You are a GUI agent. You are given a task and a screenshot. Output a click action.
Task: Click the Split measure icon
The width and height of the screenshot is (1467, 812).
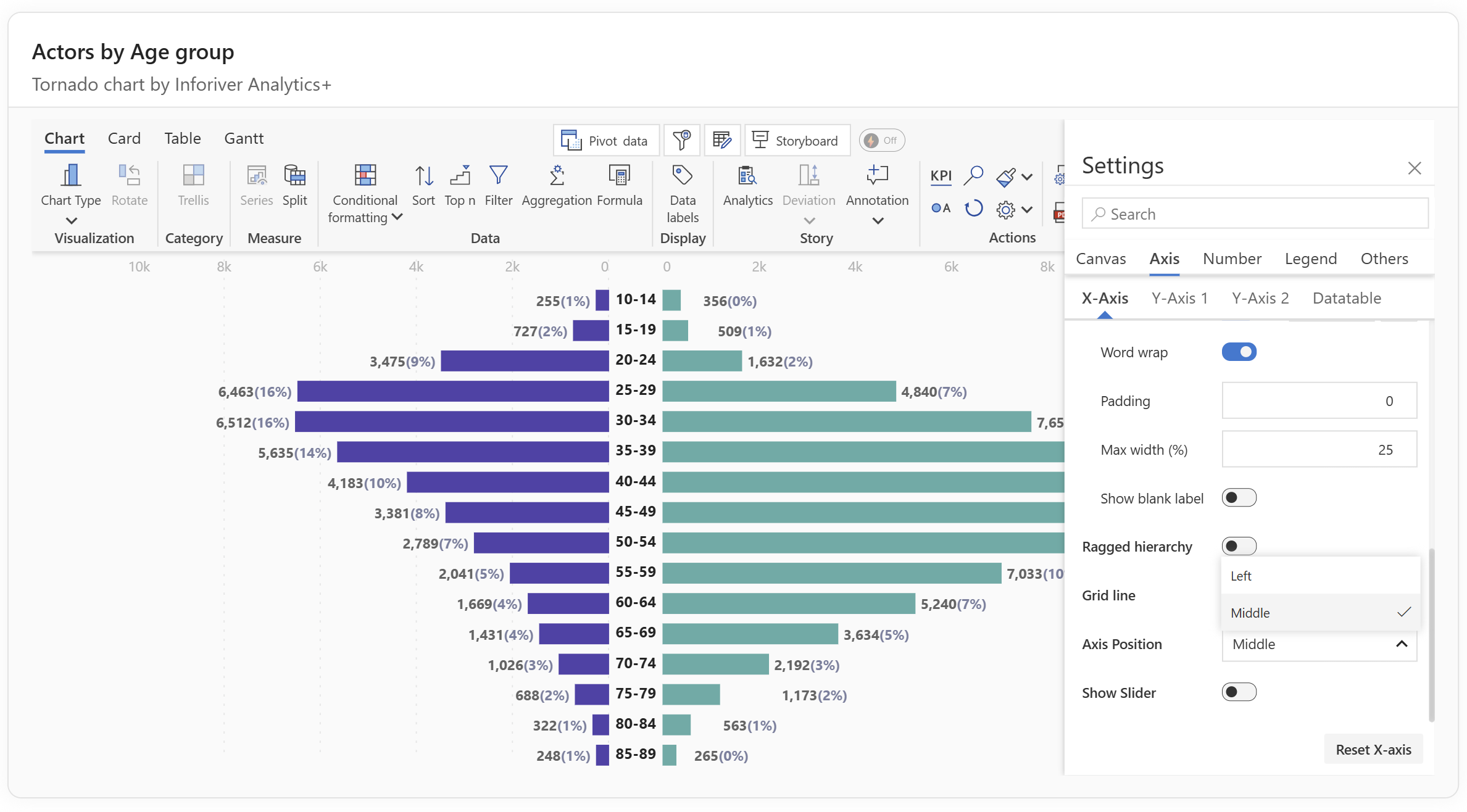click(294, 176)
